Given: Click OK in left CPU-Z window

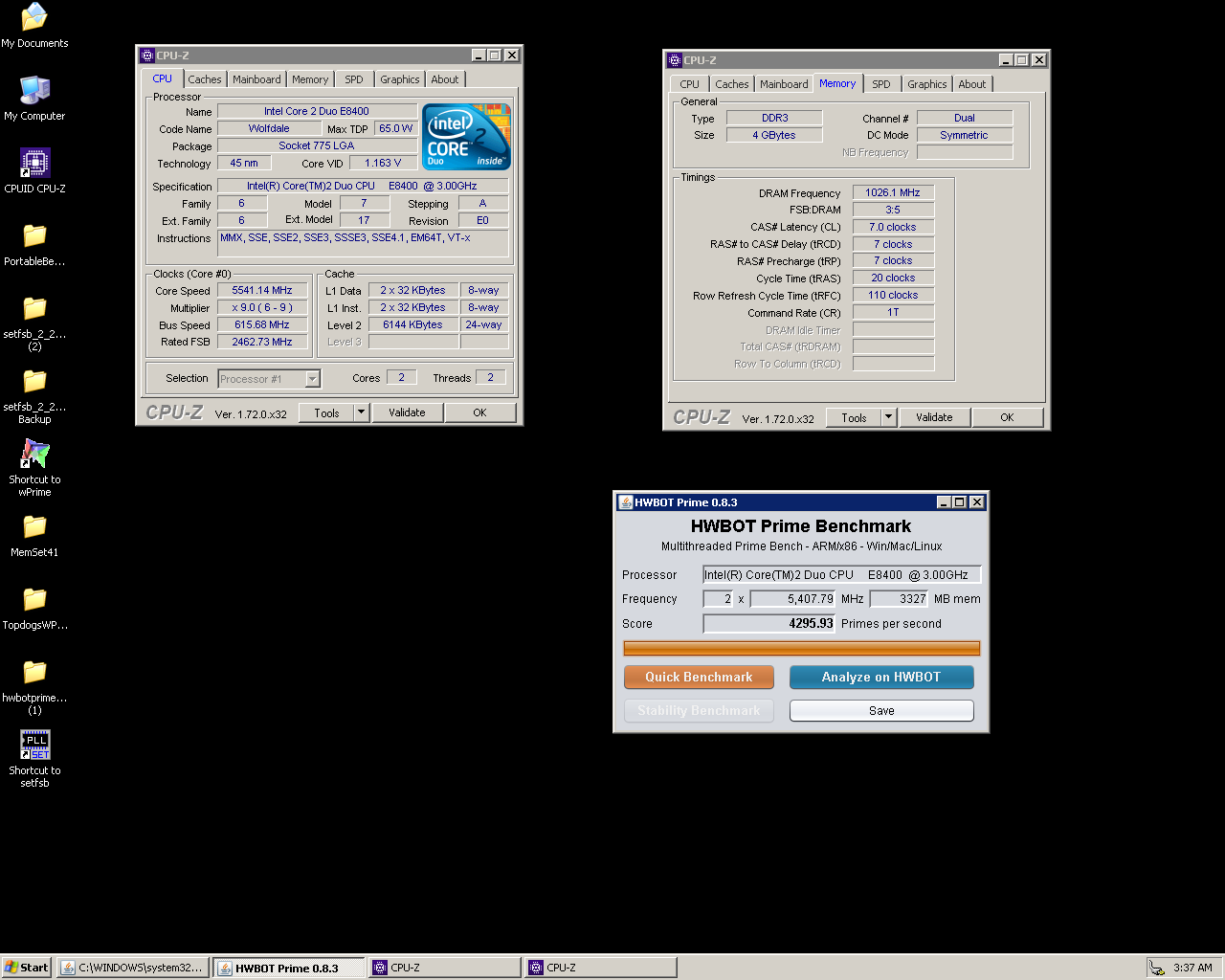Looking at the screenshot, I should (479, 412).
